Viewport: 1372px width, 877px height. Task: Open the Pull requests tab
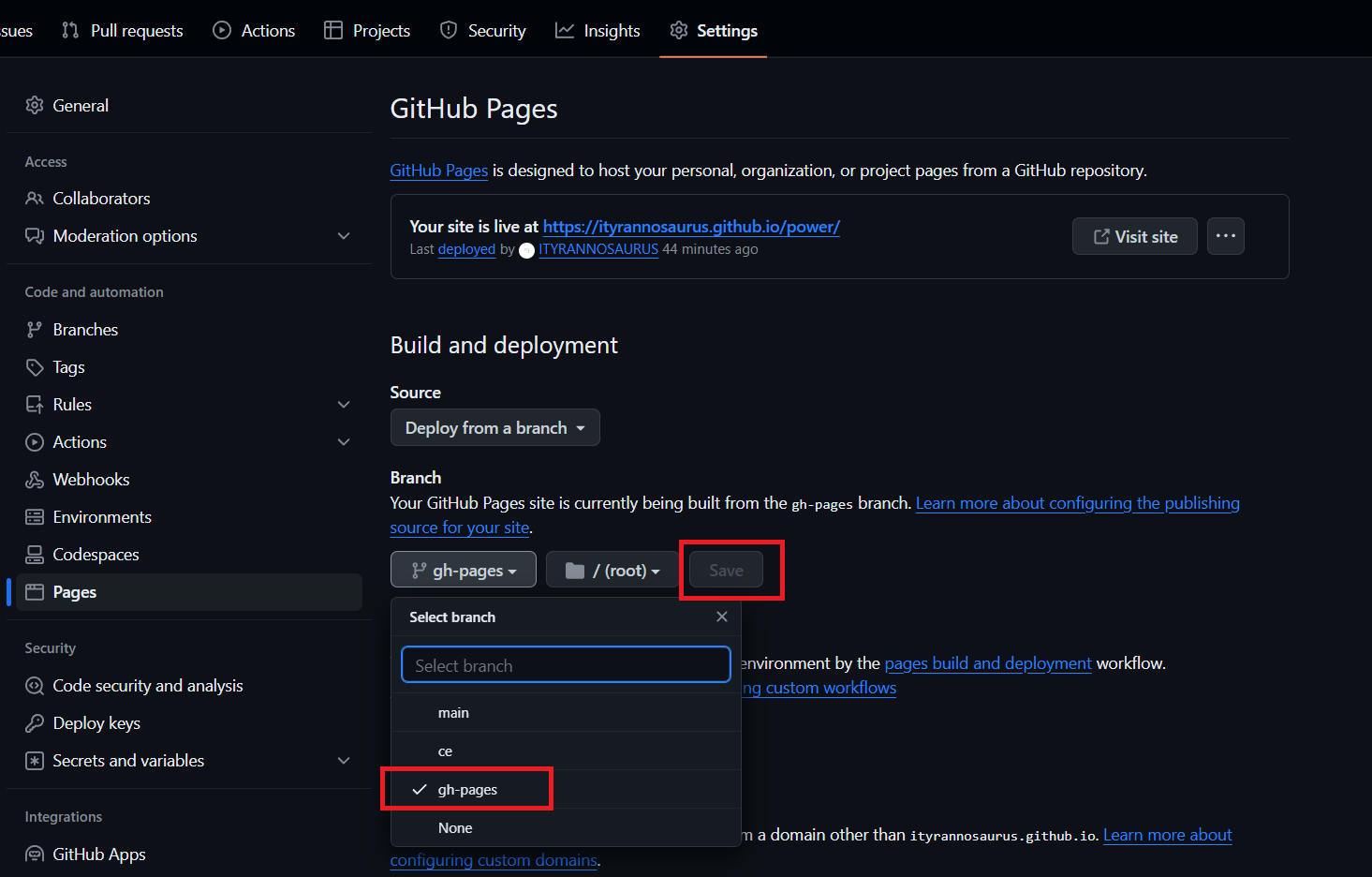[122, 30]
